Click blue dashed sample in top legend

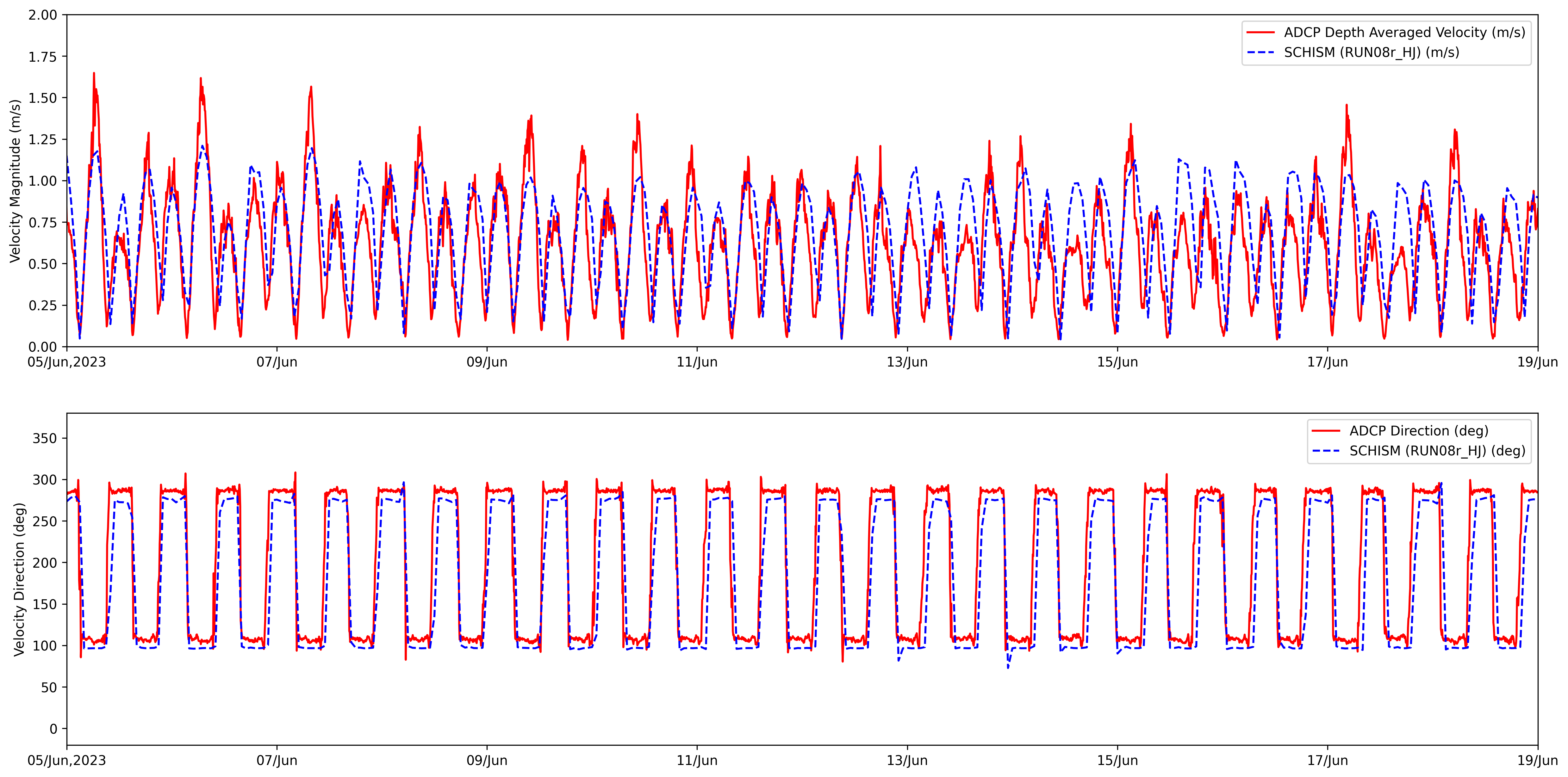[x=1260, y=52]
